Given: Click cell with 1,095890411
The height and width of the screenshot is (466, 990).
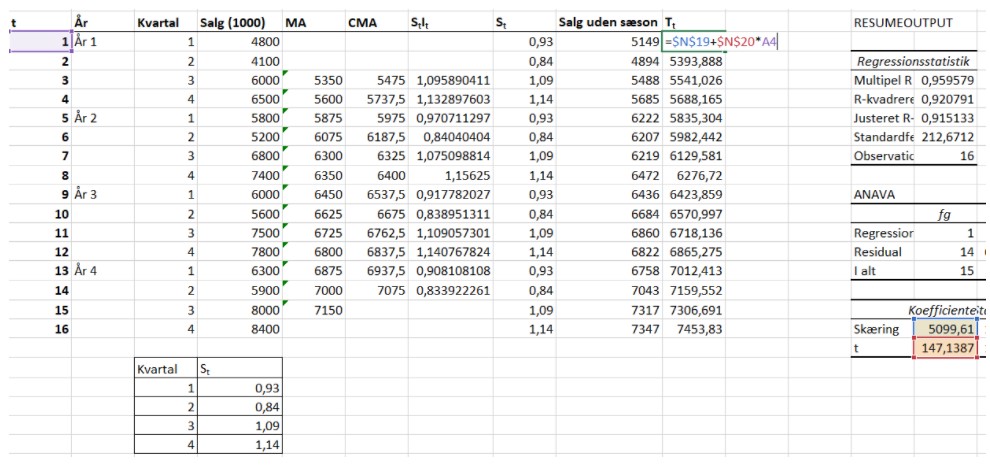Looking at the screenshot, I should (451, 80).
